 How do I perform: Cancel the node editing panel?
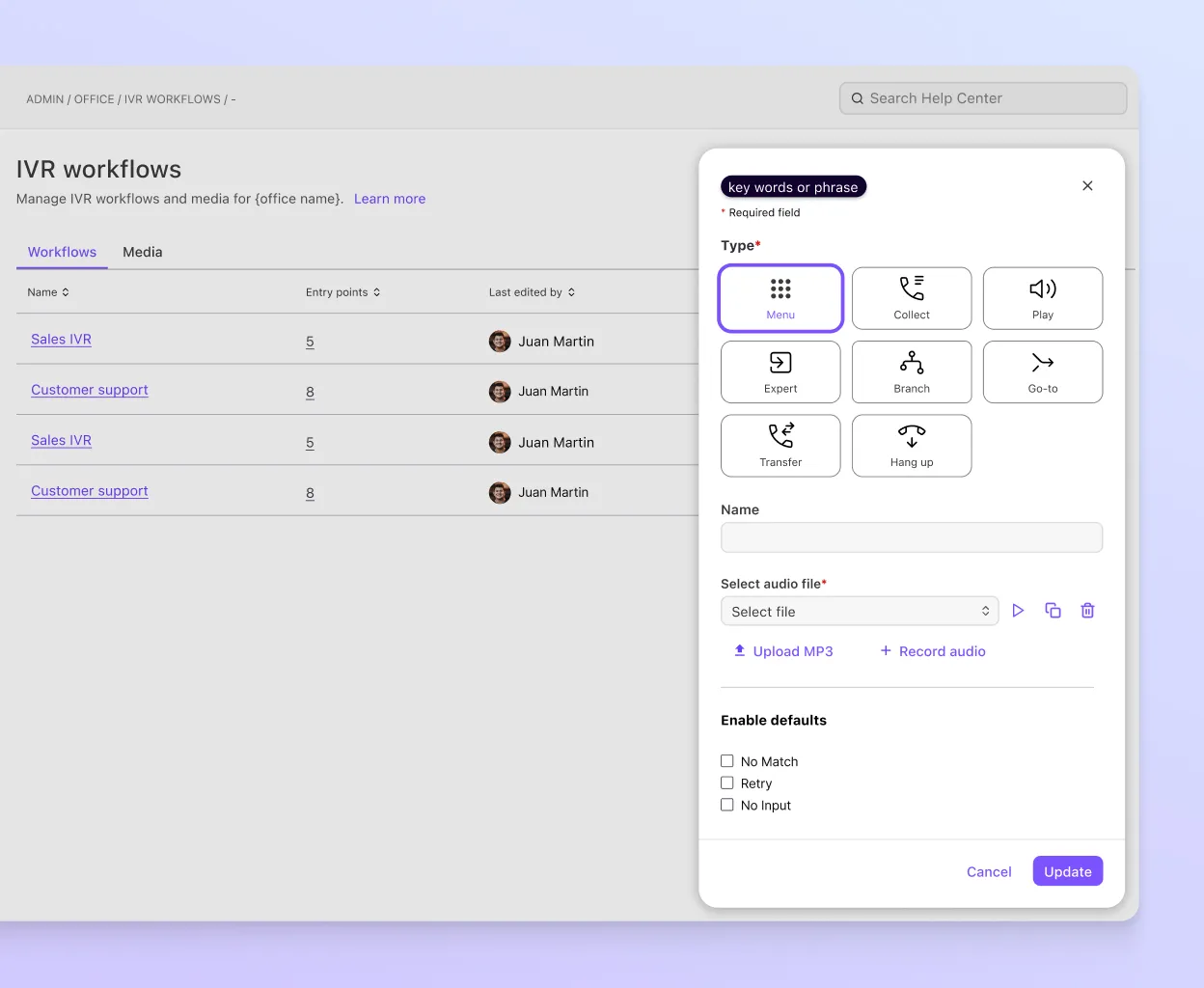point(989,871)
